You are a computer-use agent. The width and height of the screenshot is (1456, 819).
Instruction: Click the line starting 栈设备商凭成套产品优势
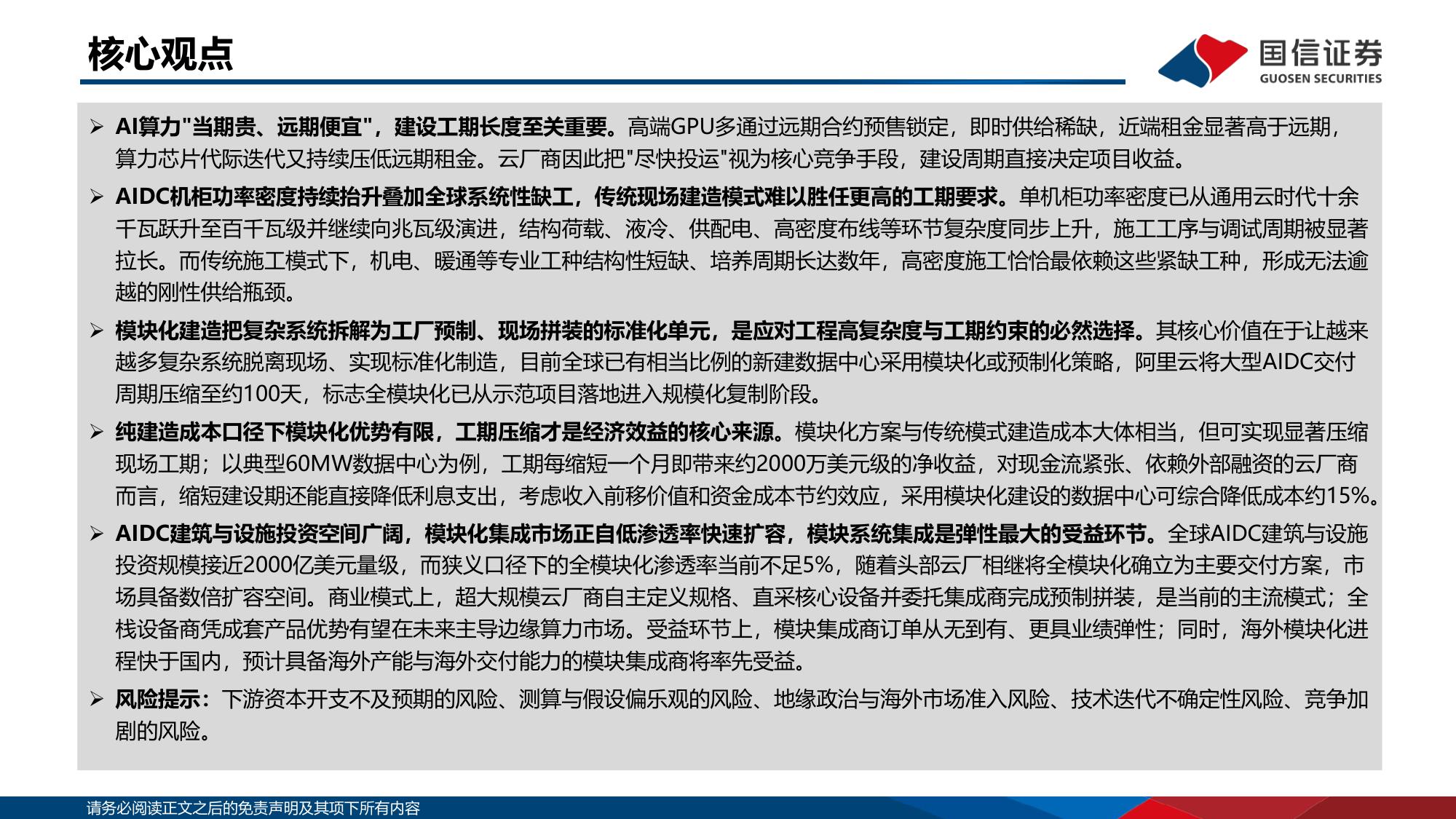[x=742, y=630]
